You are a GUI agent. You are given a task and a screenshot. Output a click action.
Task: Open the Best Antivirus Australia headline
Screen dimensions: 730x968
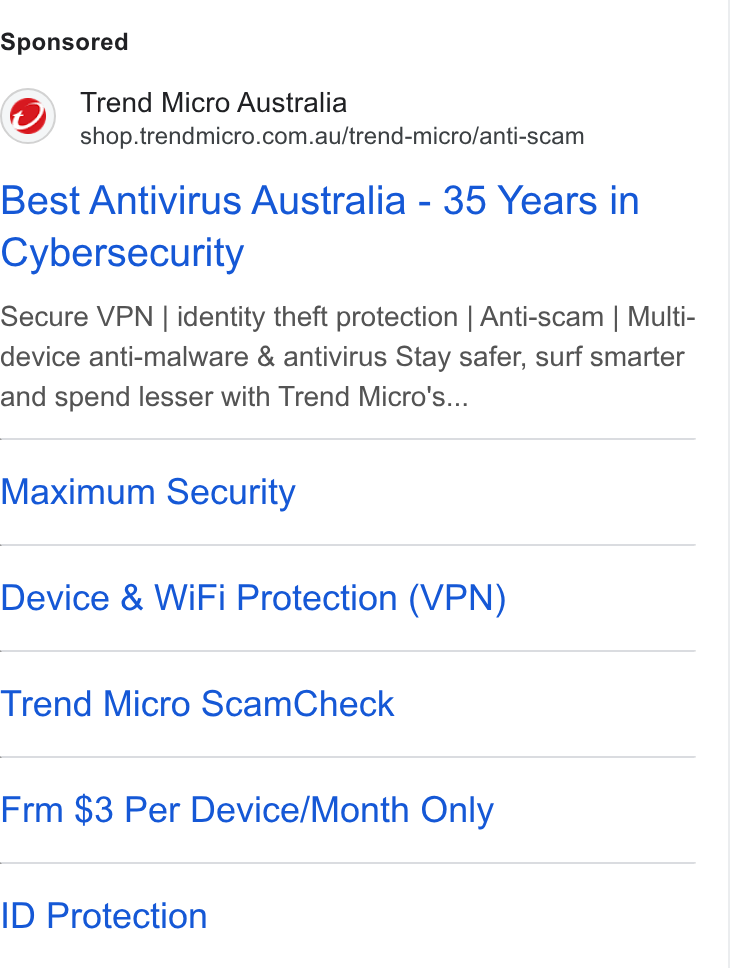[x=319, y=227]
